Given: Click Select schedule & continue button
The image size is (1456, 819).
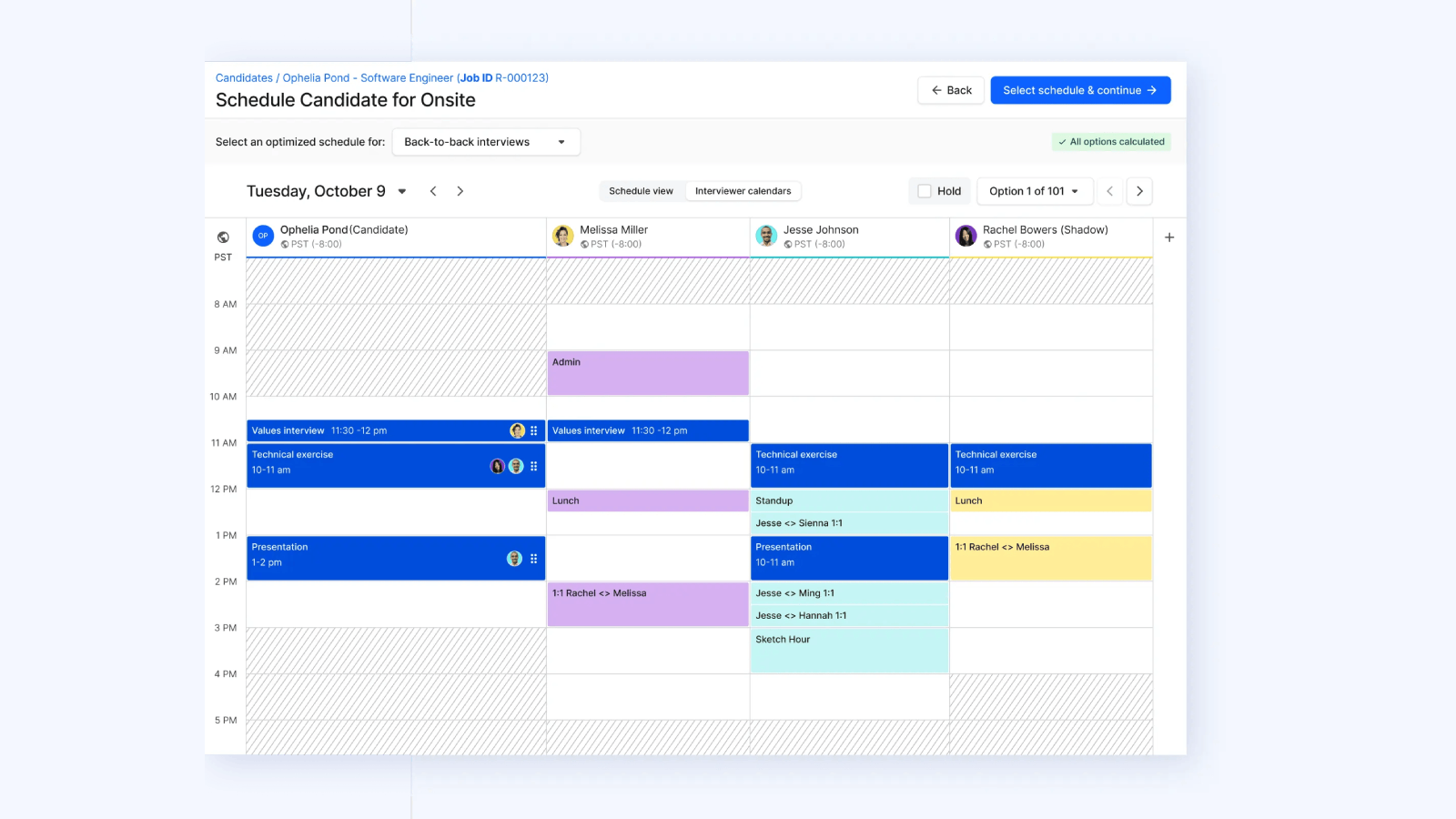Looking at the screenshot, I should [1079, 90].
